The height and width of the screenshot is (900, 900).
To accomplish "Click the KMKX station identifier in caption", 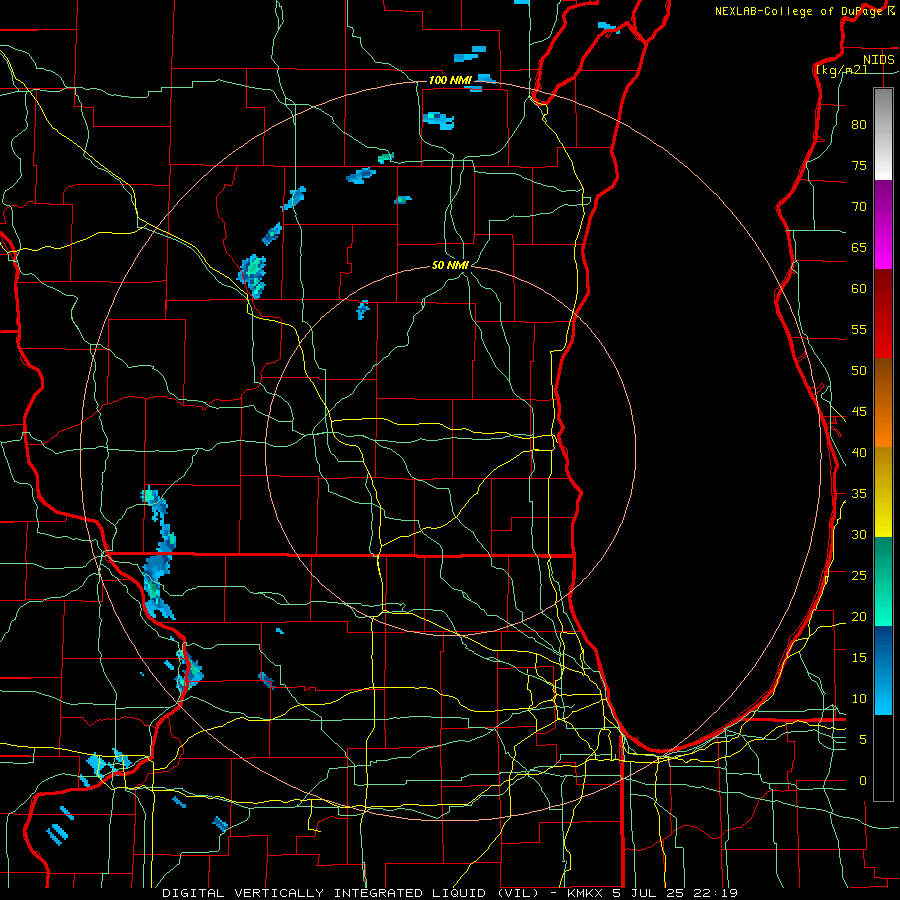I will (x=586, y=893).
